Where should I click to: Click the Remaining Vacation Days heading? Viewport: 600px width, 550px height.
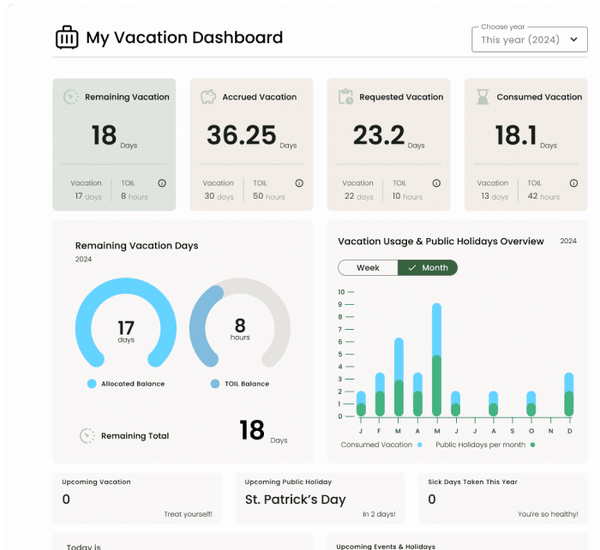pos(137,246)
